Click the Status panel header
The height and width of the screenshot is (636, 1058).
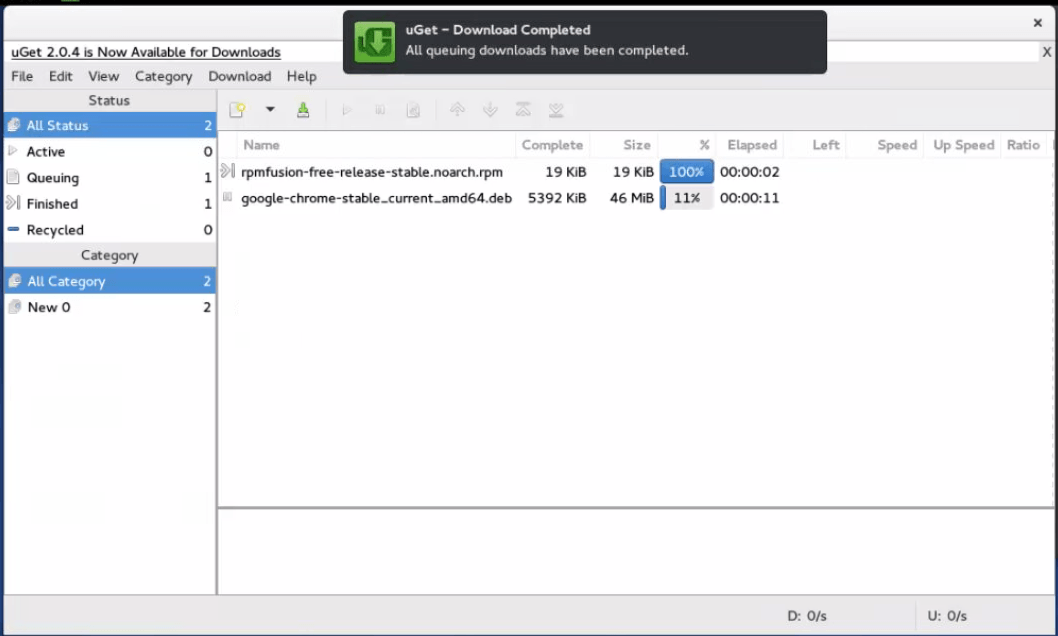(110, 100)
